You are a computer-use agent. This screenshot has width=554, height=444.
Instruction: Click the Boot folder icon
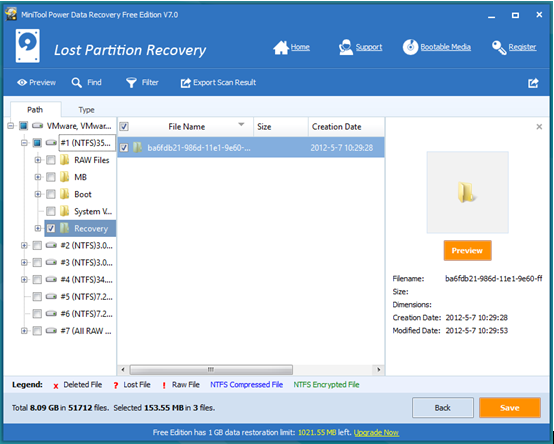pyautogui.click(x=64, y=194)
